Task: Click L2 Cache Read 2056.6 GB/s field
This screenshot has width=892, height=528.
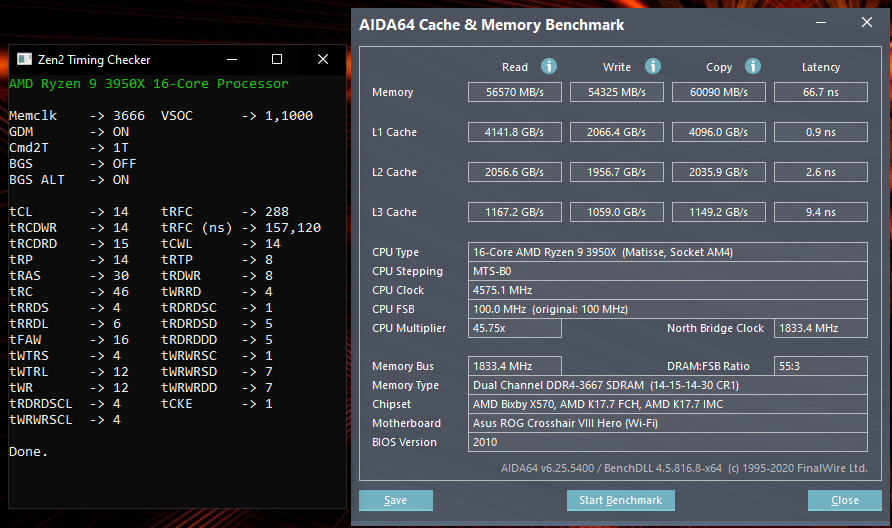Action: (515, 172)
